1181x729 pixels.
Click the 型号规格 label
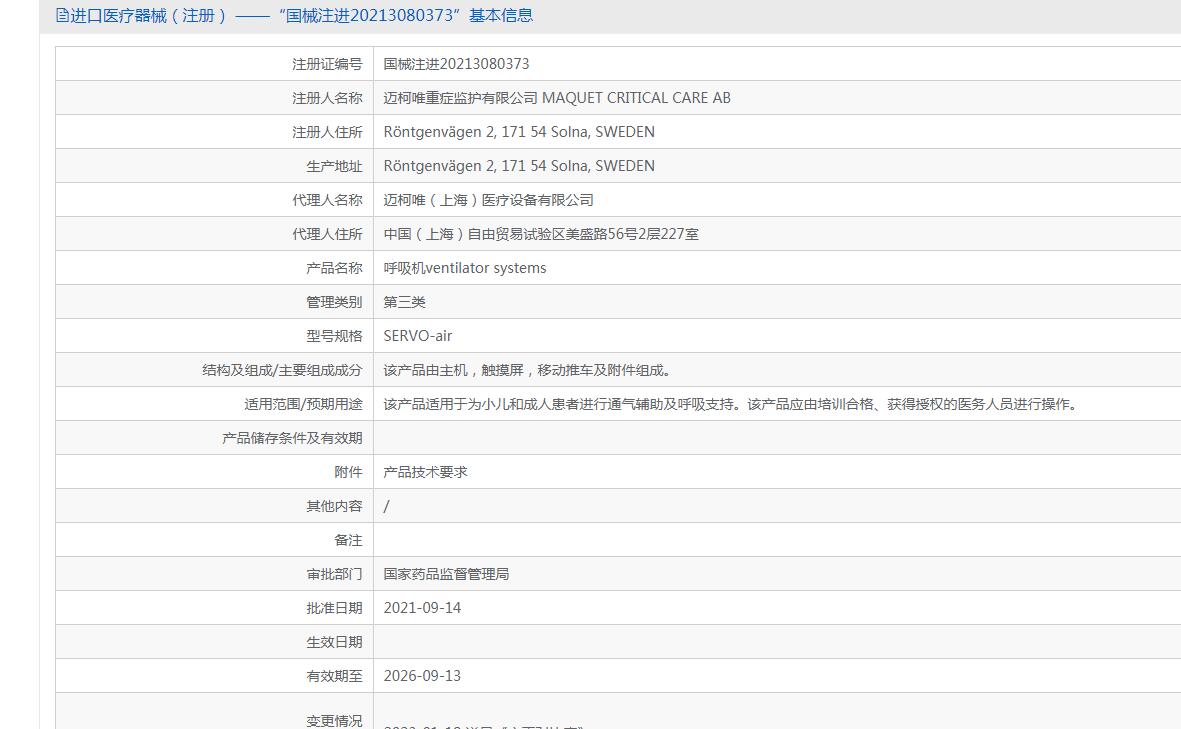[334, 336]
